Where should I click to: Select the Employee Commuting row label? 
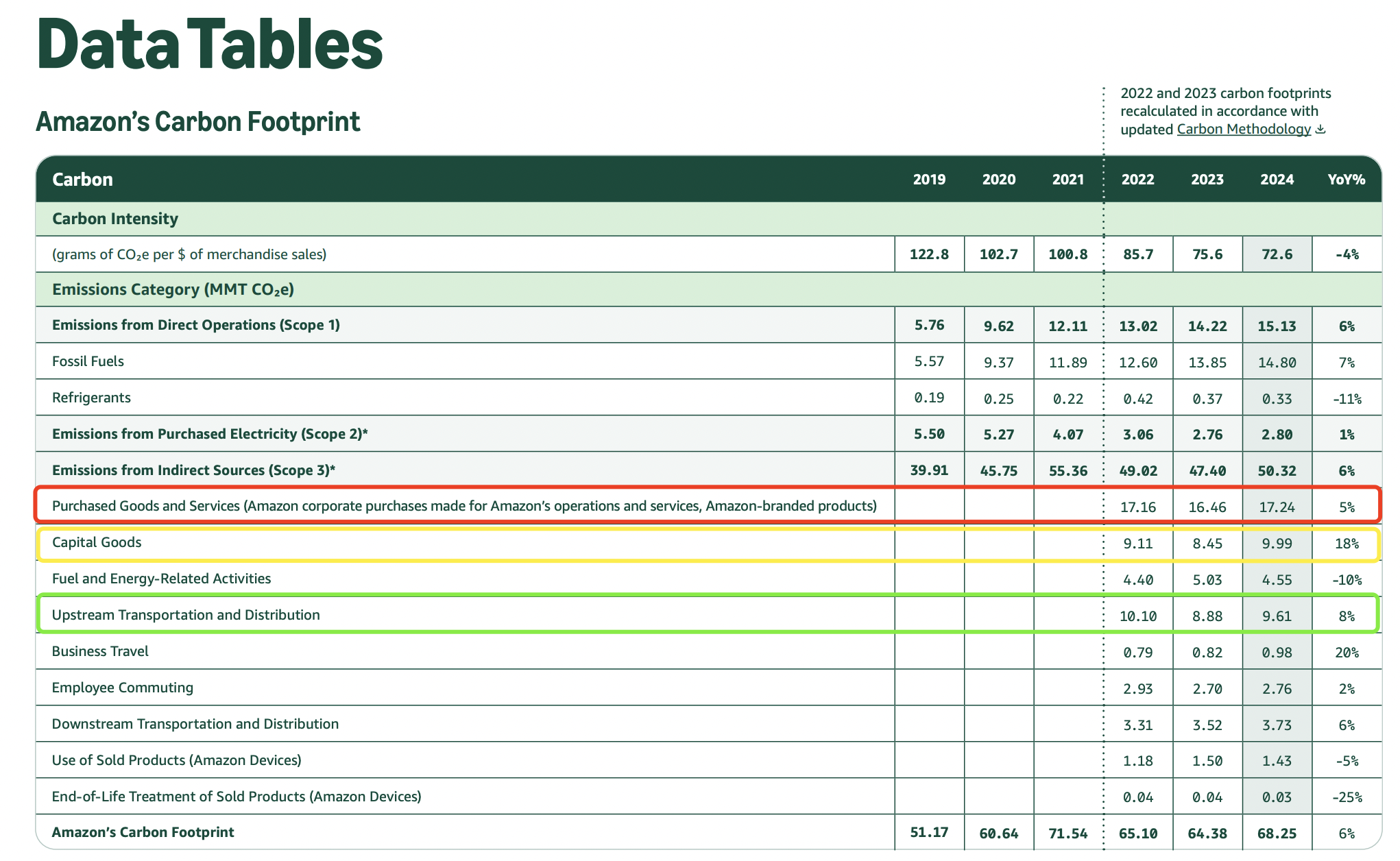tap(123, 688)
